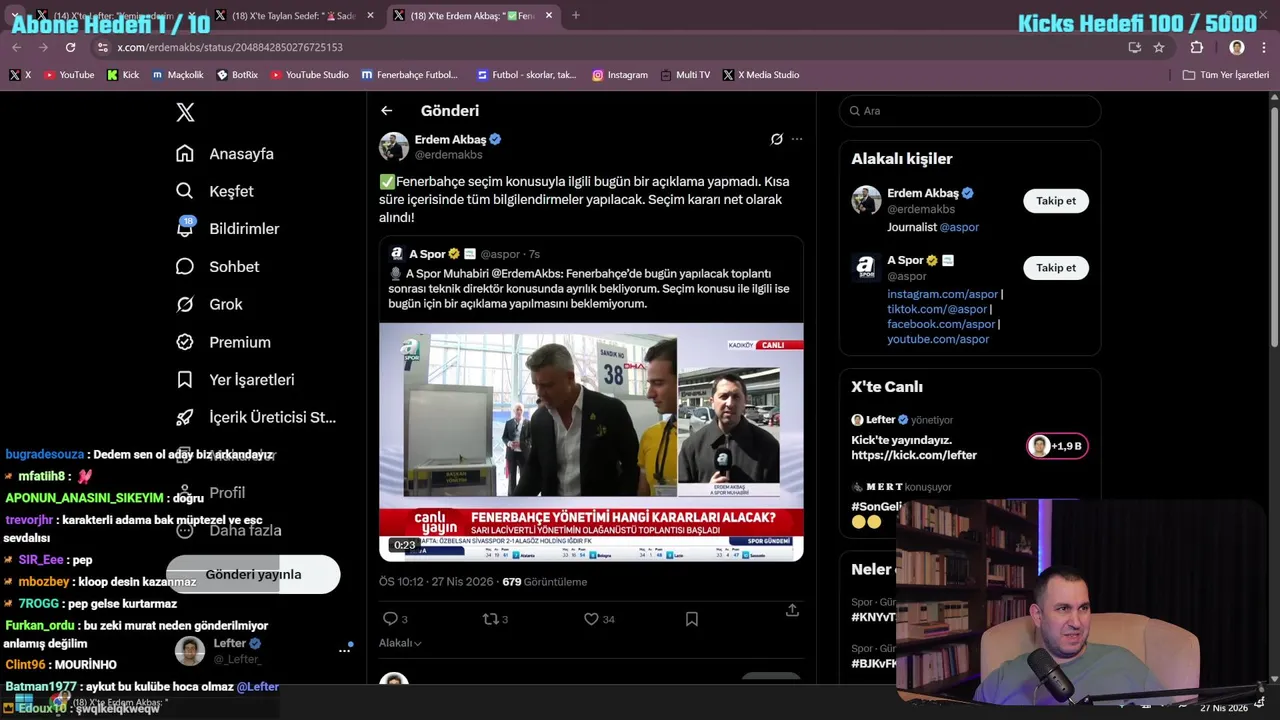This screenshot has width=1280, height=720.
Task: Open Premium page
Action: (224, 342)
